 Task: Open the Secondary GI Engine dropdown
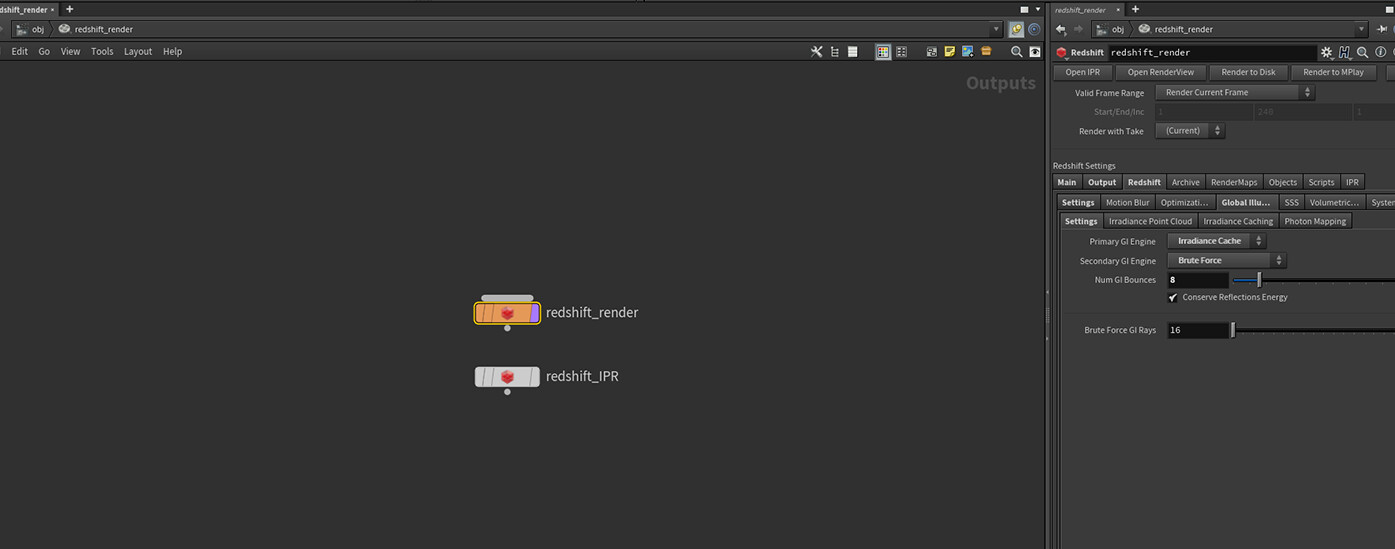coord(1227,260)
